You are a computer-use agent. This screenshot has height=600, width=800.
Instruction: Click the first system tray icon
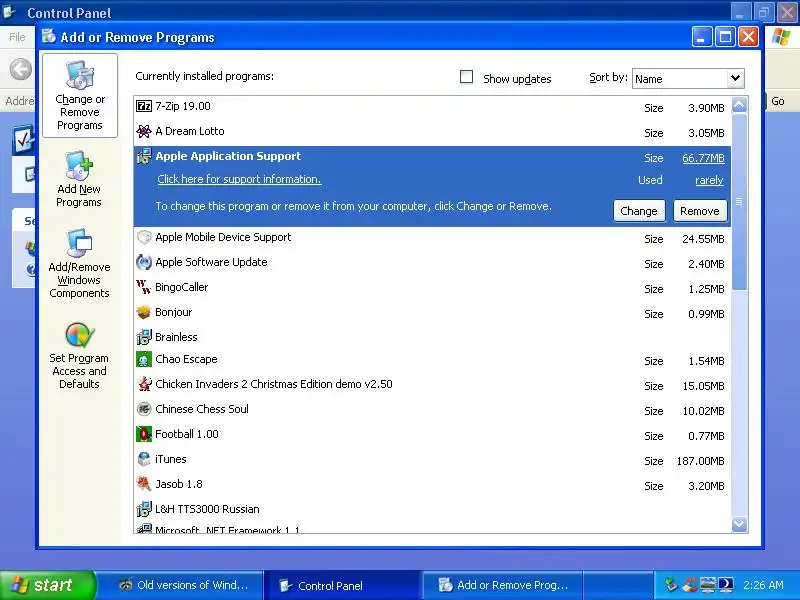coord(671,585)
